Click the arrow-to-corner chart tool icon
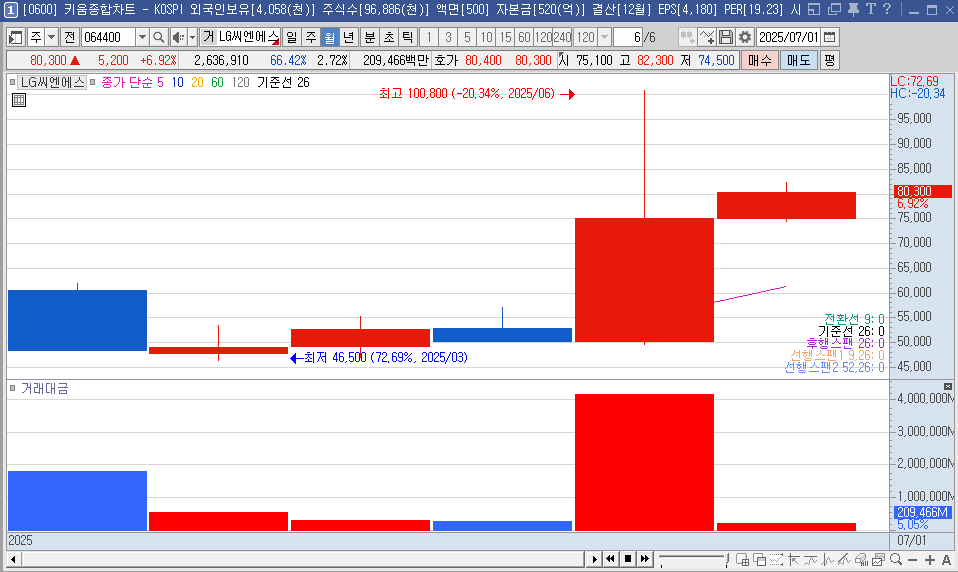 pyautogui.click(x=794, y=559)
